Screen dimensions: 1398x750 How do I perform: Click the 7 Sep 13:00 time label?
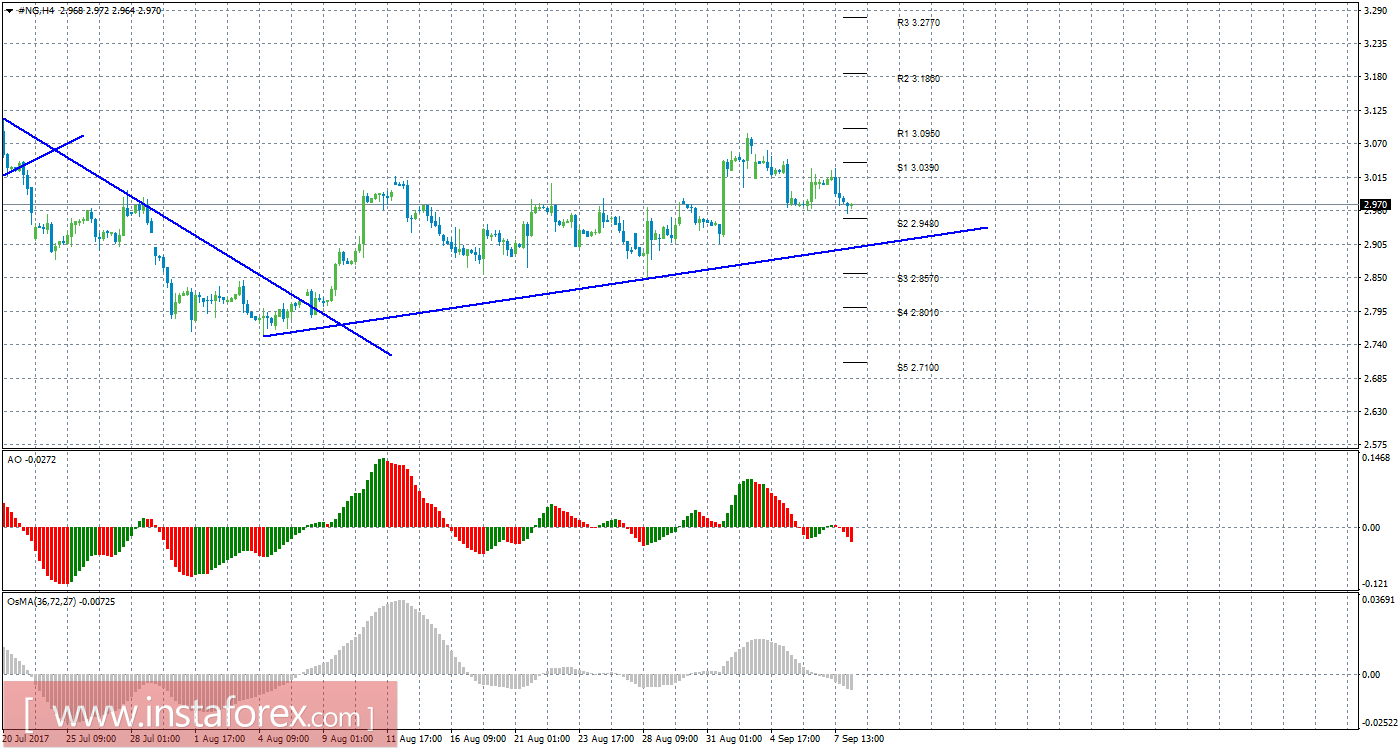tap(859, 739)
